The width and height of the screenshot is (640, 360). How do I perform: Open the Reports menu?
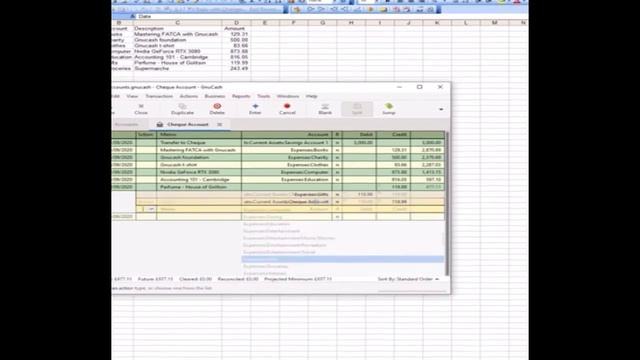(241, 96)
